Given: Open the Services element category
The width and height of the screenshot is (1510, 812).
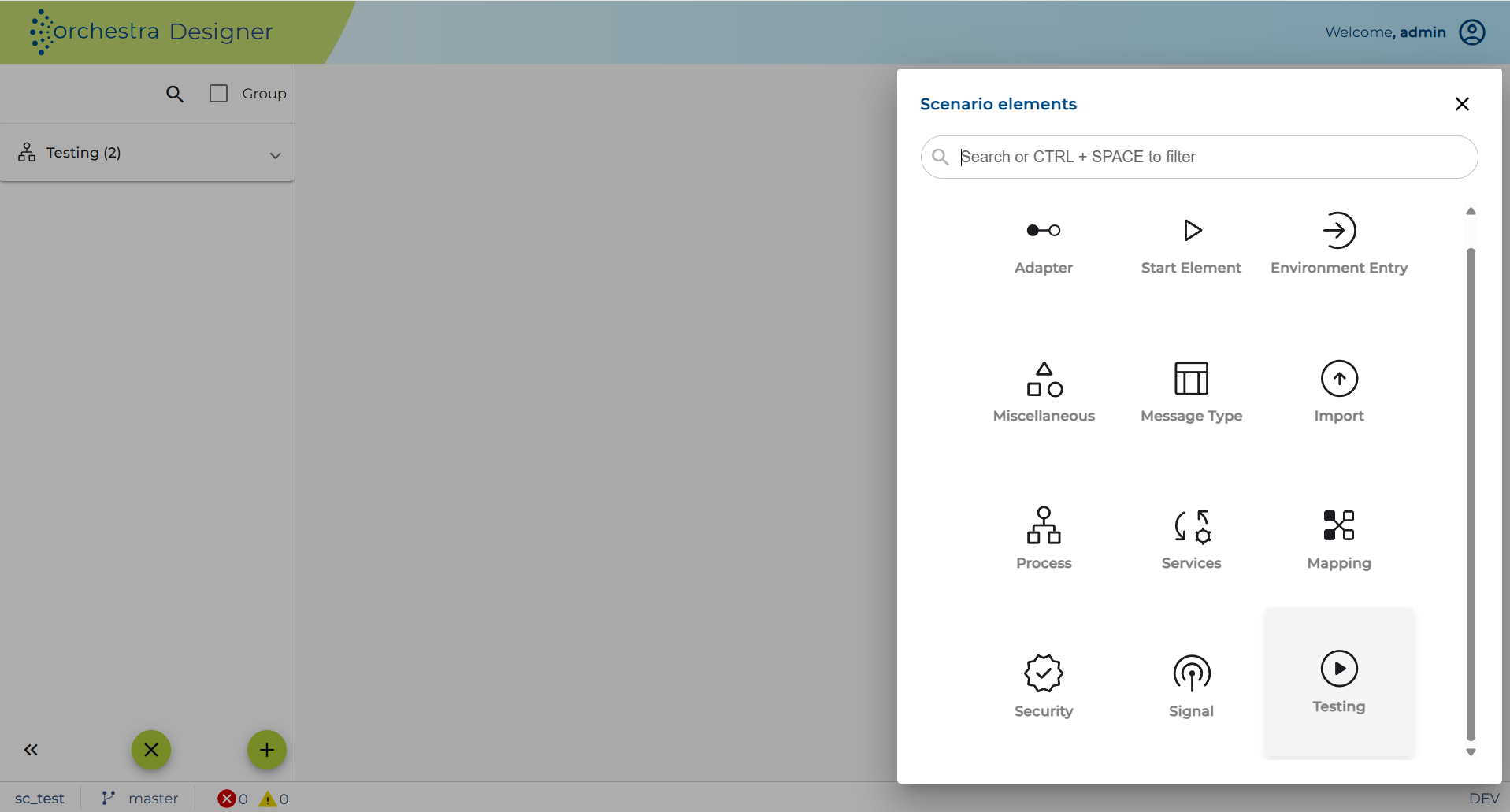Looking at the screenshot, I should pyautogui.click(x=1191, y=539).
